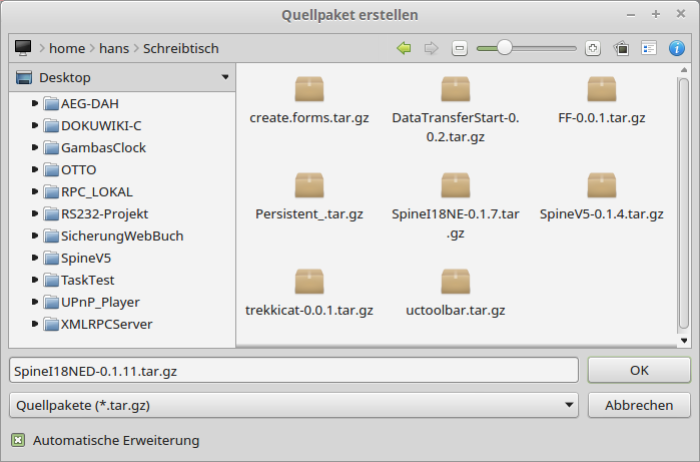
Task: Expand the AEG-DAH folder tree node
Action: pos(36,103)
